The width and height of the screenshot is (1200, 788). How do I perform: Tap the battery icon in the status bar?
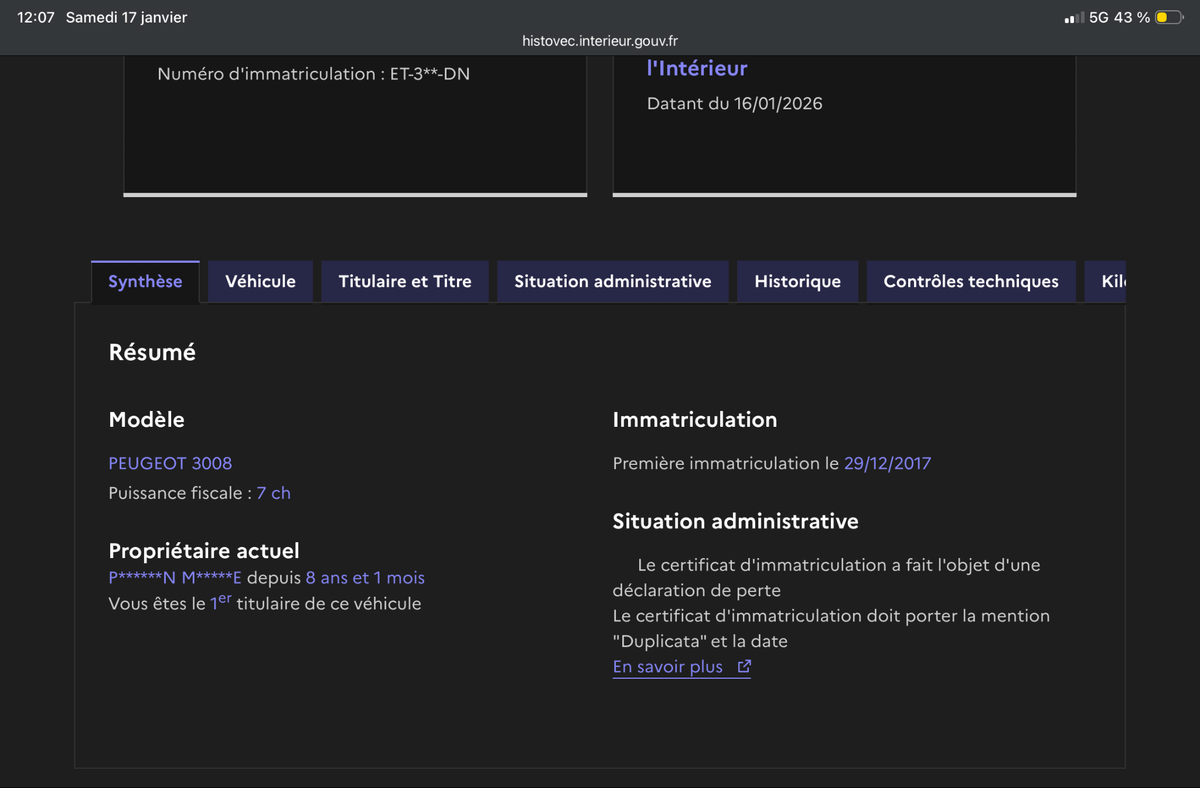point(1168,18)
